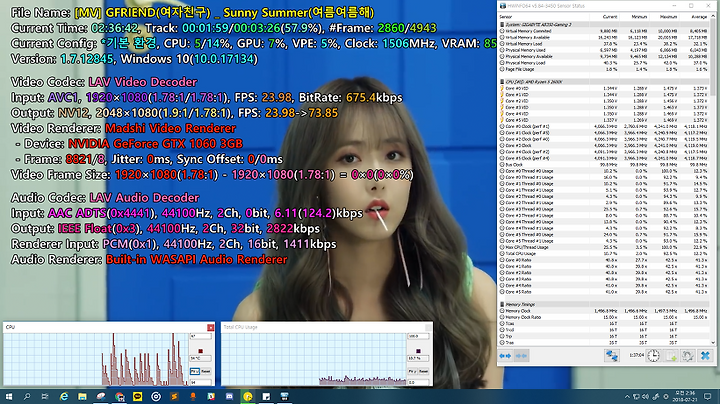Edit CPU graph minimum value field

coord(200,382)
